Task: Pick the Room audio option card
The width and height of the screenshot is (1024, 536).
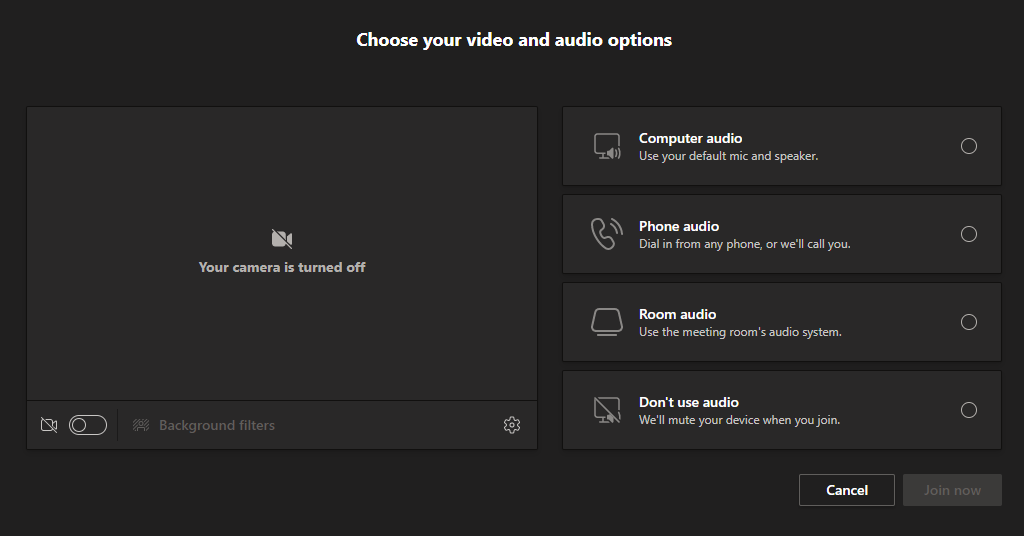Action: (x=782, y=322)
